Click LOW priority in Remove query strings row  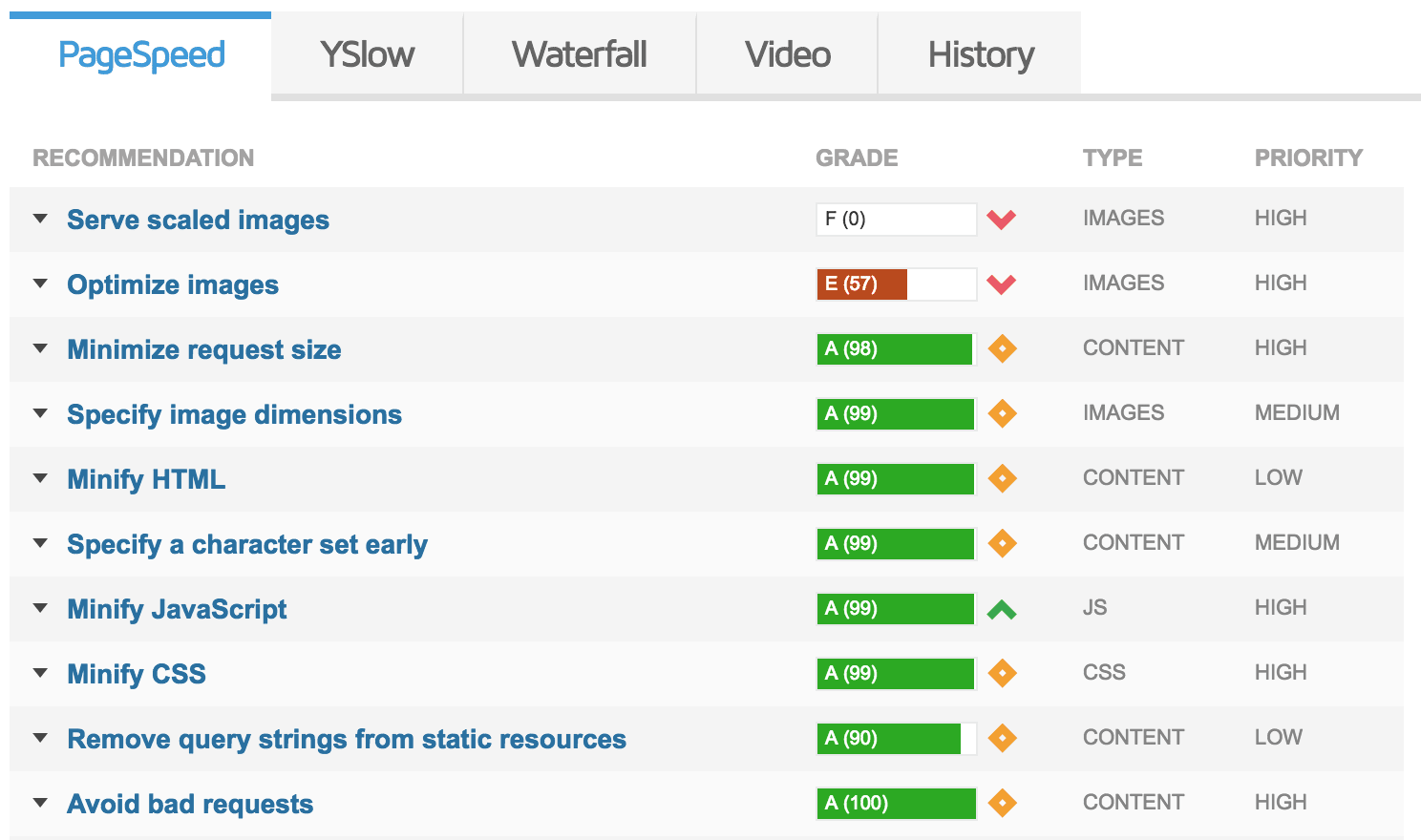(x=1279, y=737)
